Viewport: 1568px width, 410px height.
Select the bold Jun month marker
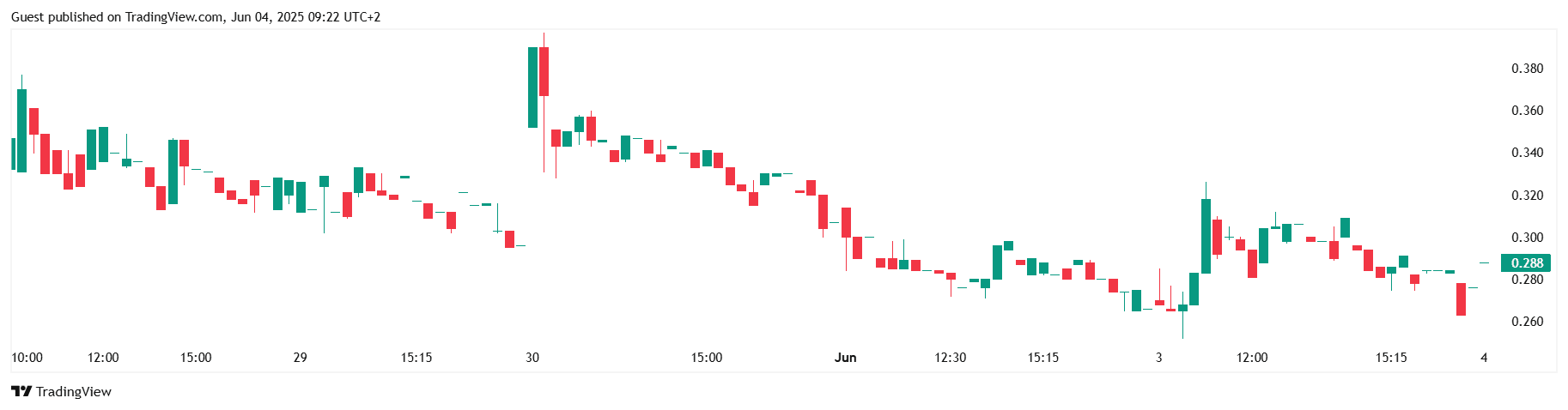(x=845, y=358)
